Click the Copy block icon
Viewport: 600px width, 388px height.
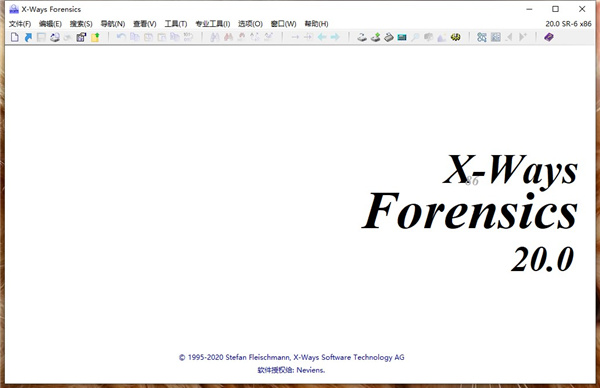tap(135, 37)
